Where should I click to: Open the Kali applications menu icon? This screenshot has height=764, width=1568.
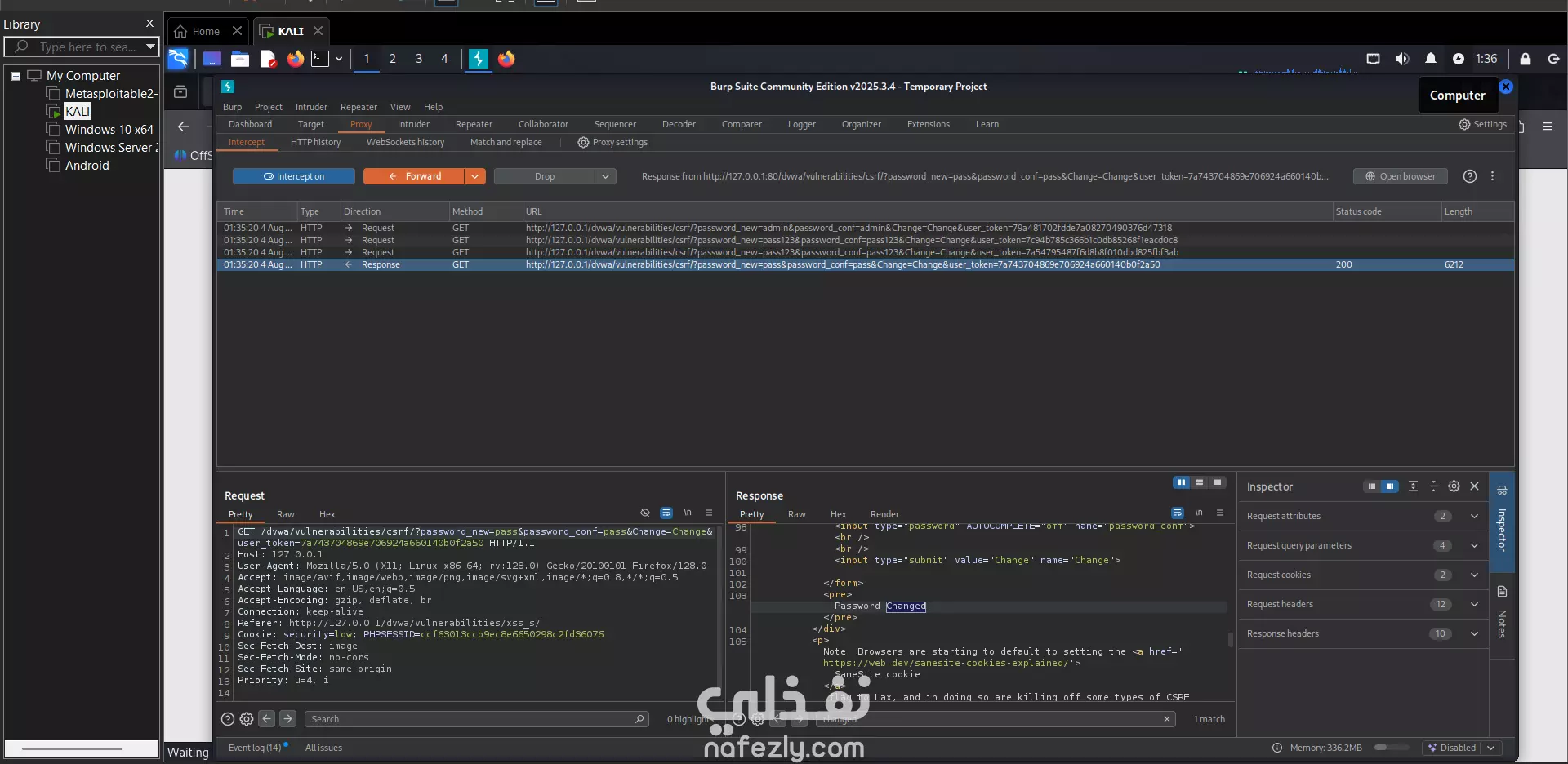(x=178, y=59)
